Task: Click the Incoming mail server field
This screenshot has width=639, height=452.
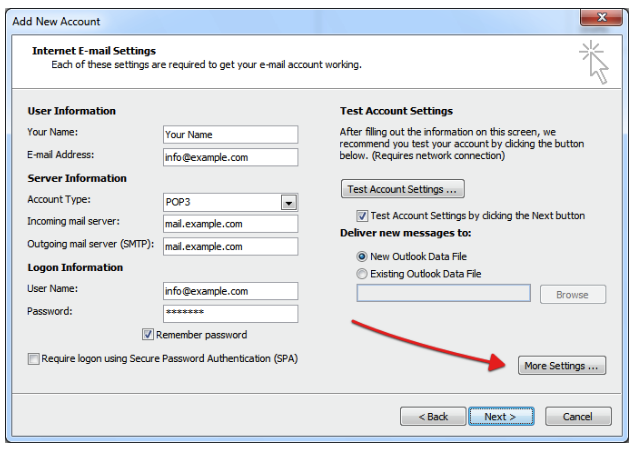Action: pos(230,224)
